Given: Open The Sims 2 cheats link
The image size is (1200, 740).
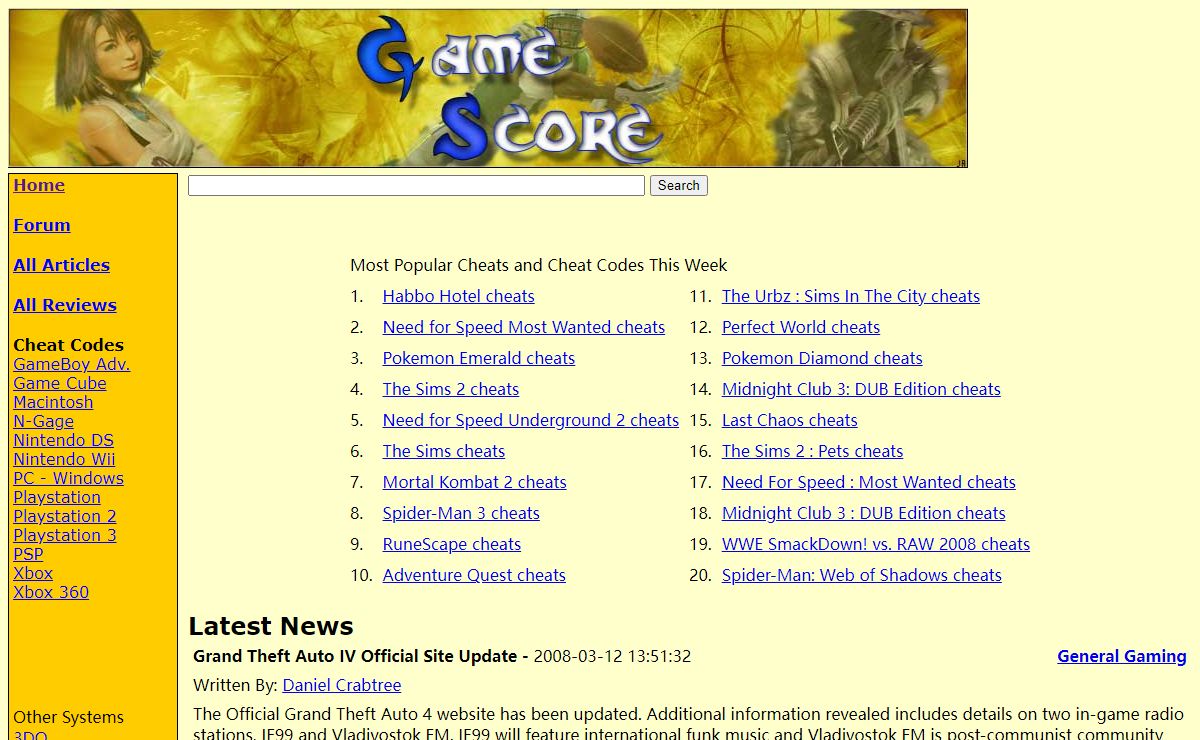Looking at the screenshot, I should pyautogui.click(x=451, y=389).
